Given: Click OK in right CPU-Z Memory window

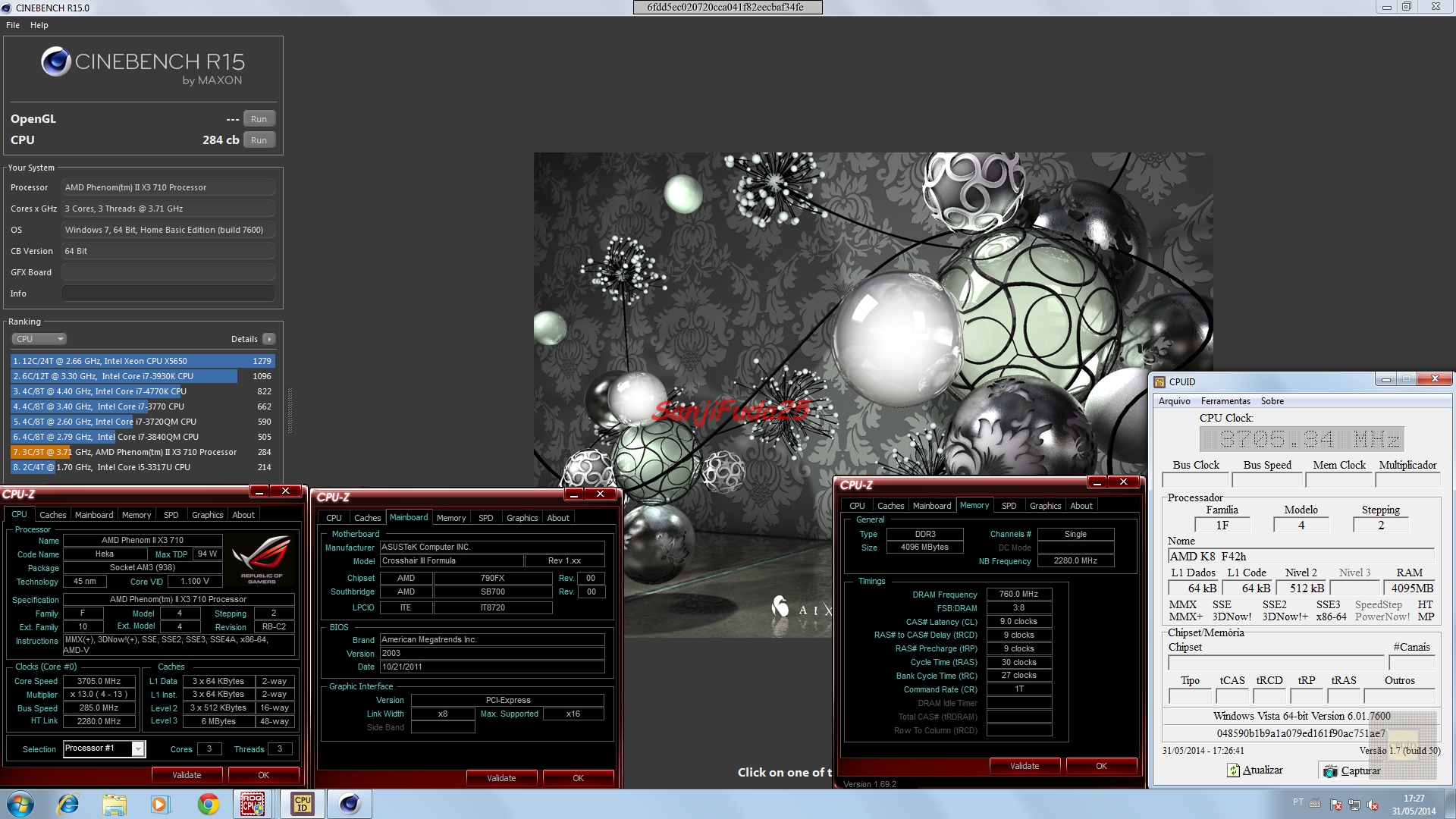Looking at the screenshot, I should point(1101,766).
